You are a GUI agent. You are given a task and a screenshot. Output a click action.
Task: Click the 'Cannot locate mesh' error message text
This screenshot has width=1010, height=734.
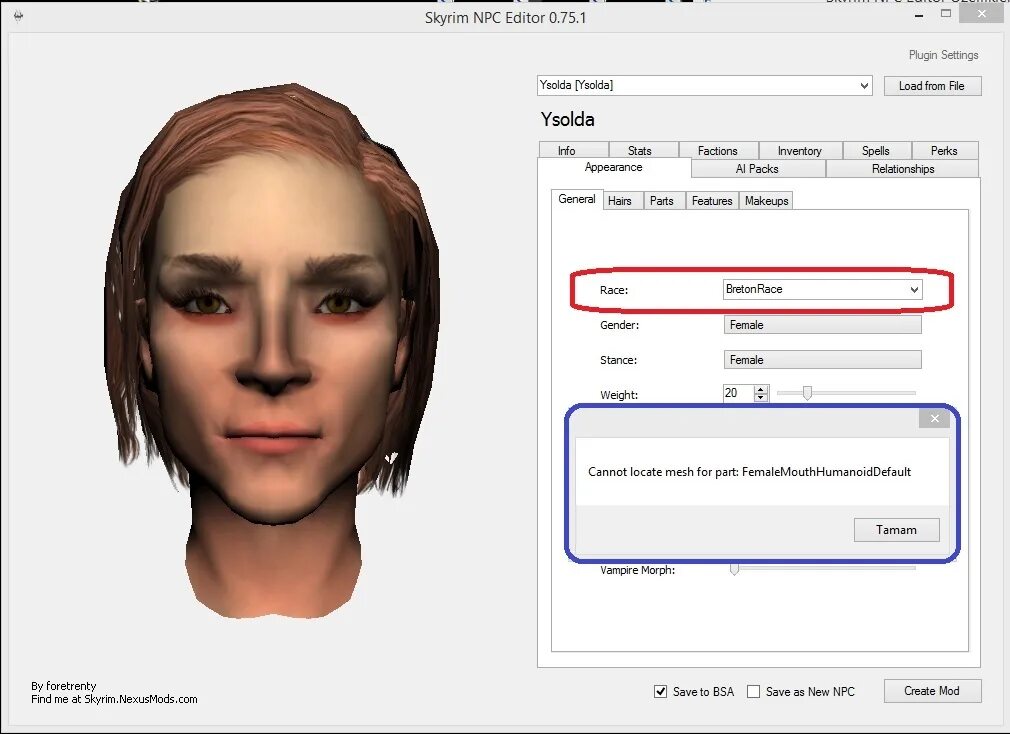point(749,472)
